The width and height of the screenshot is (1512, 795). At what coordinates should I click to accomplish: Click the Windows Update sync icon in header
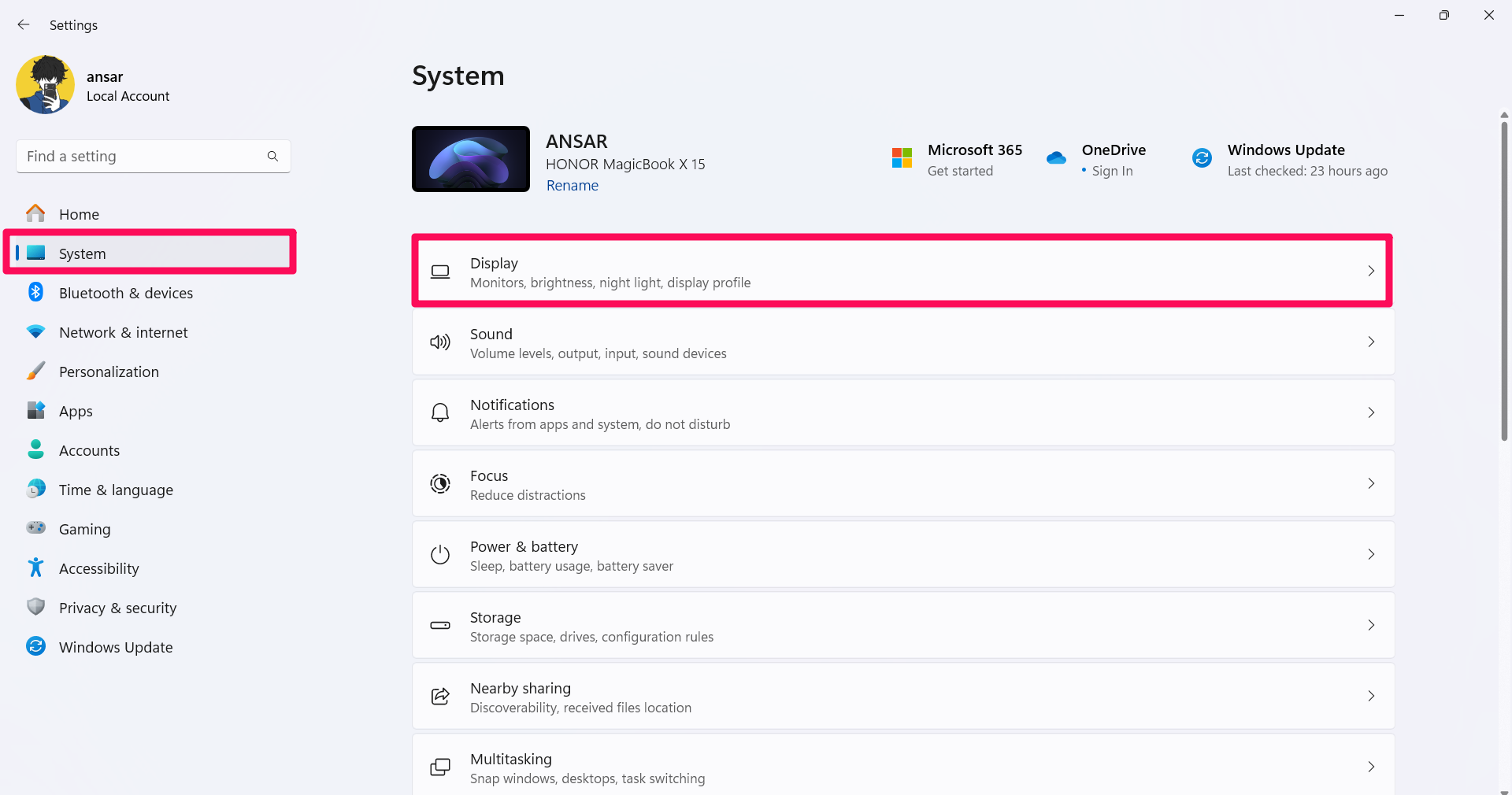[x=1202, y=158]
